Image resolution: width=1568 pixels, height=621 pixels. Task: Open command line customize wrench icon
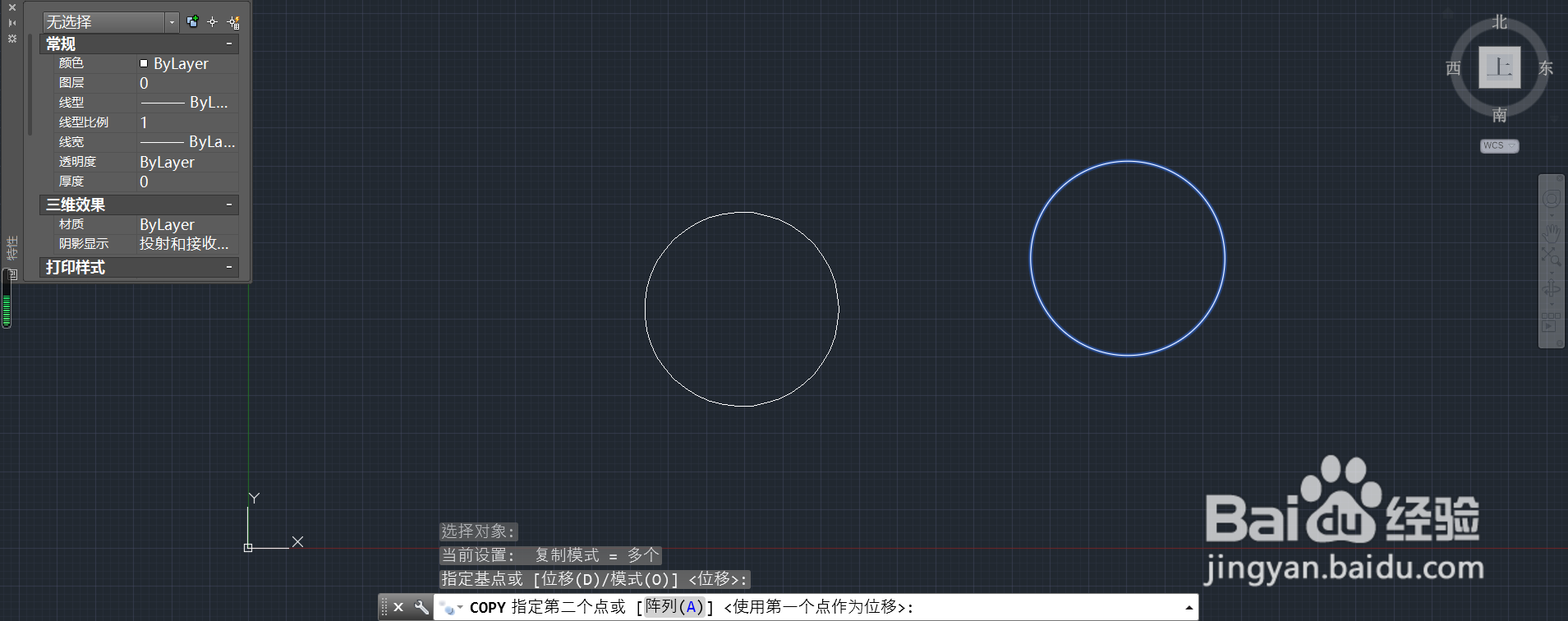pyautogui.click(x=421, y=607)
